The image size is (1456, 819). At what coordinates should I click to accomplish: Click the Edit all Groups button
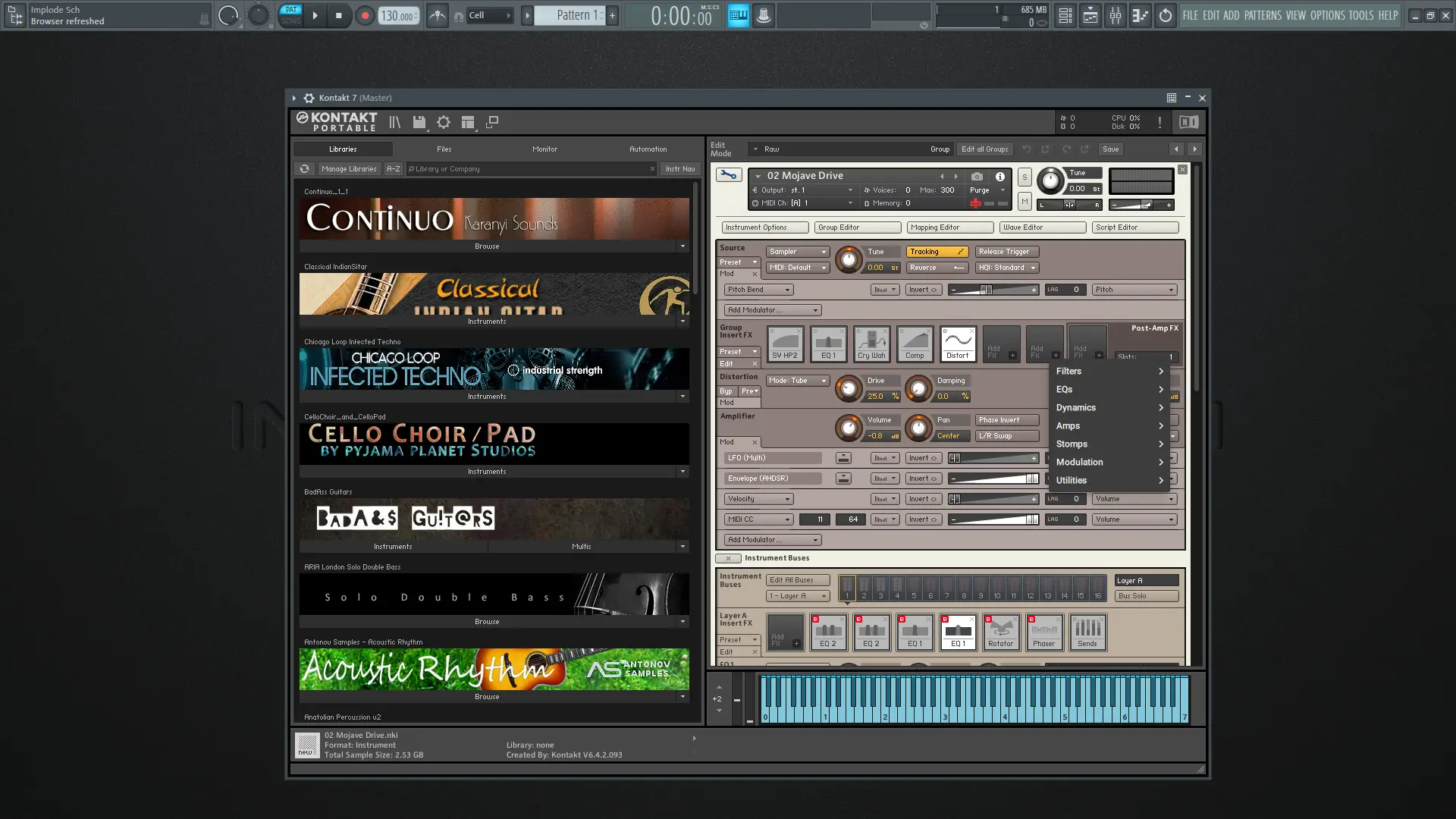984,149
